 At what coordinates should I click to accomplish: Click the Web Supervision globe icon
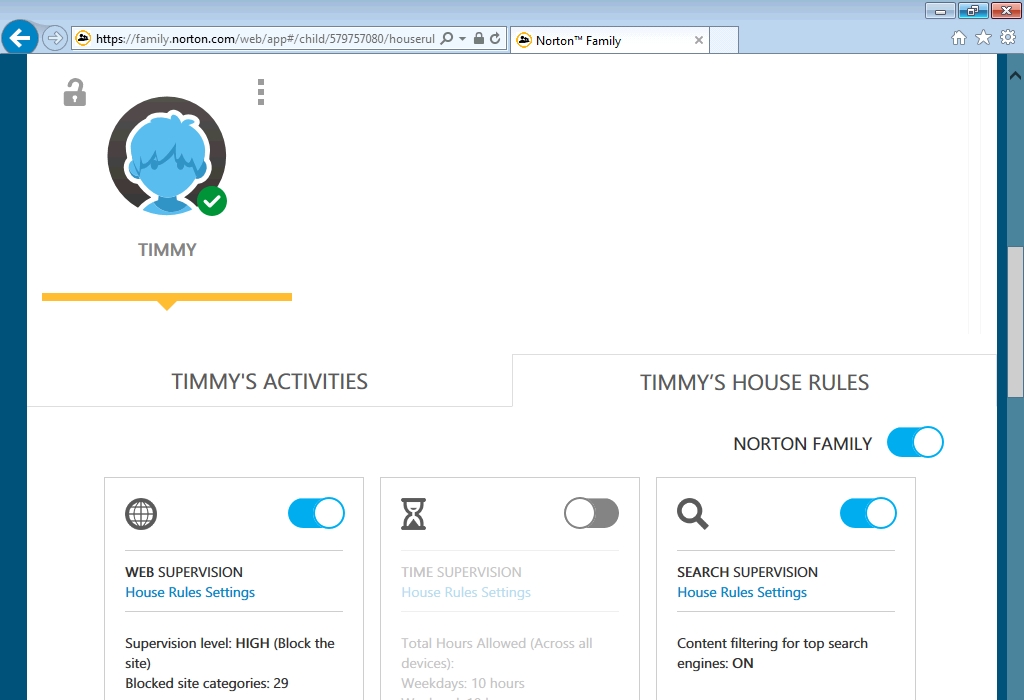141,514
